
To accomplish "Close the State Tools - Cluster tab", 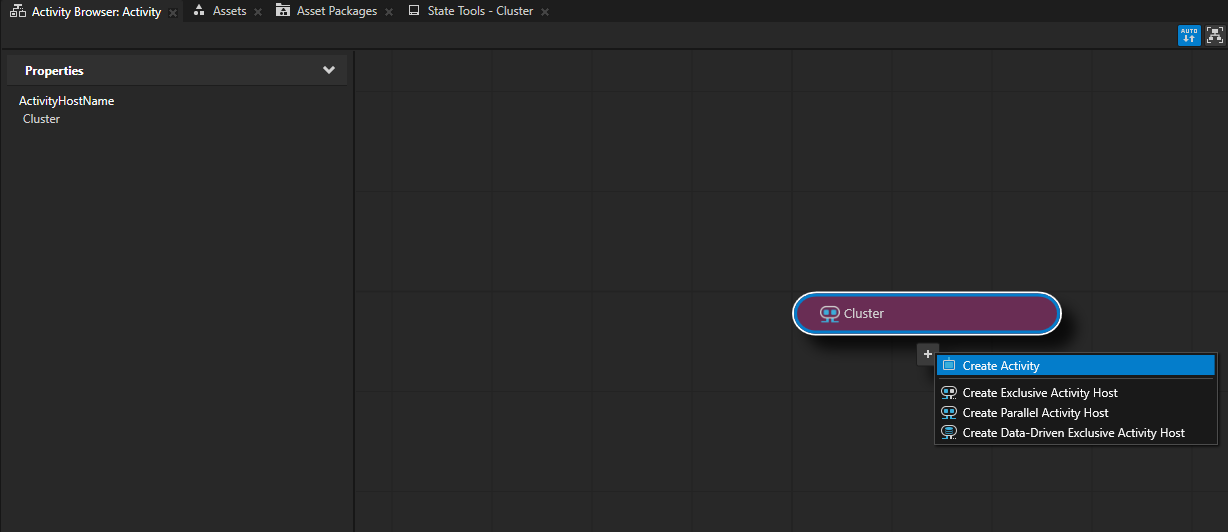I will pyautogui.click(x=545, y=12).
